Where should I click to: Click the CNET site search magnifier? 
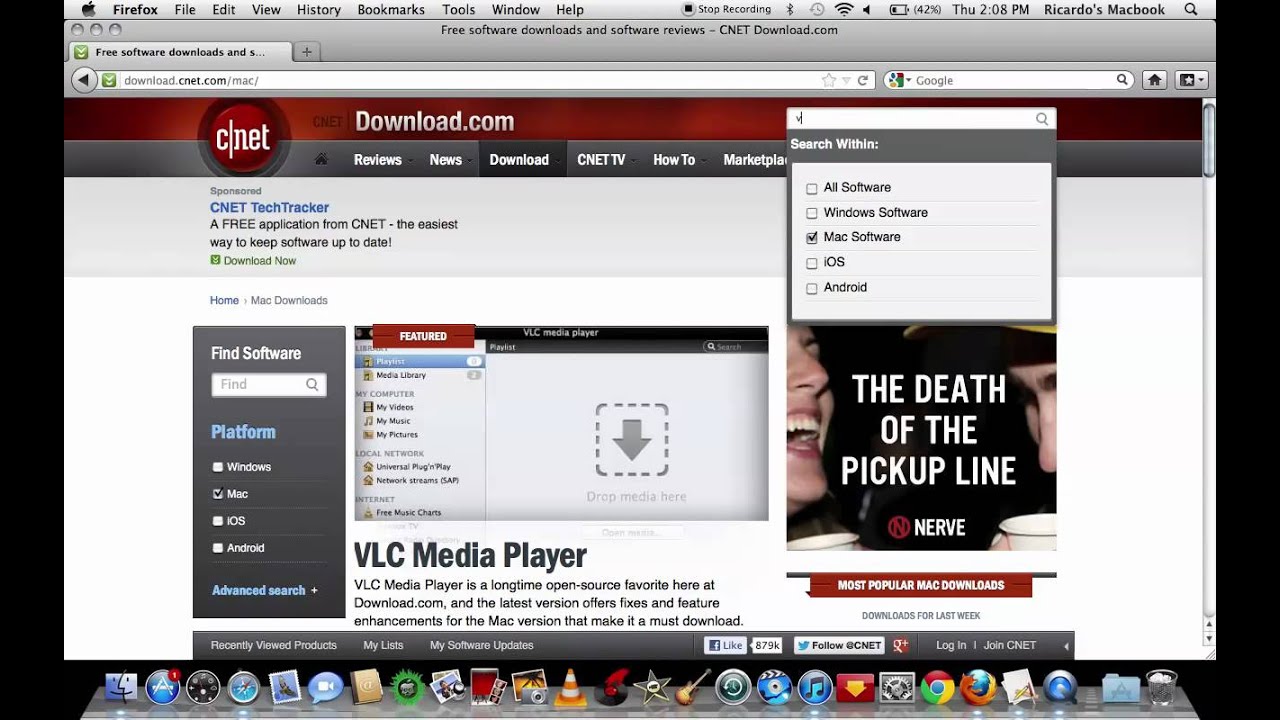point(1042,119)
